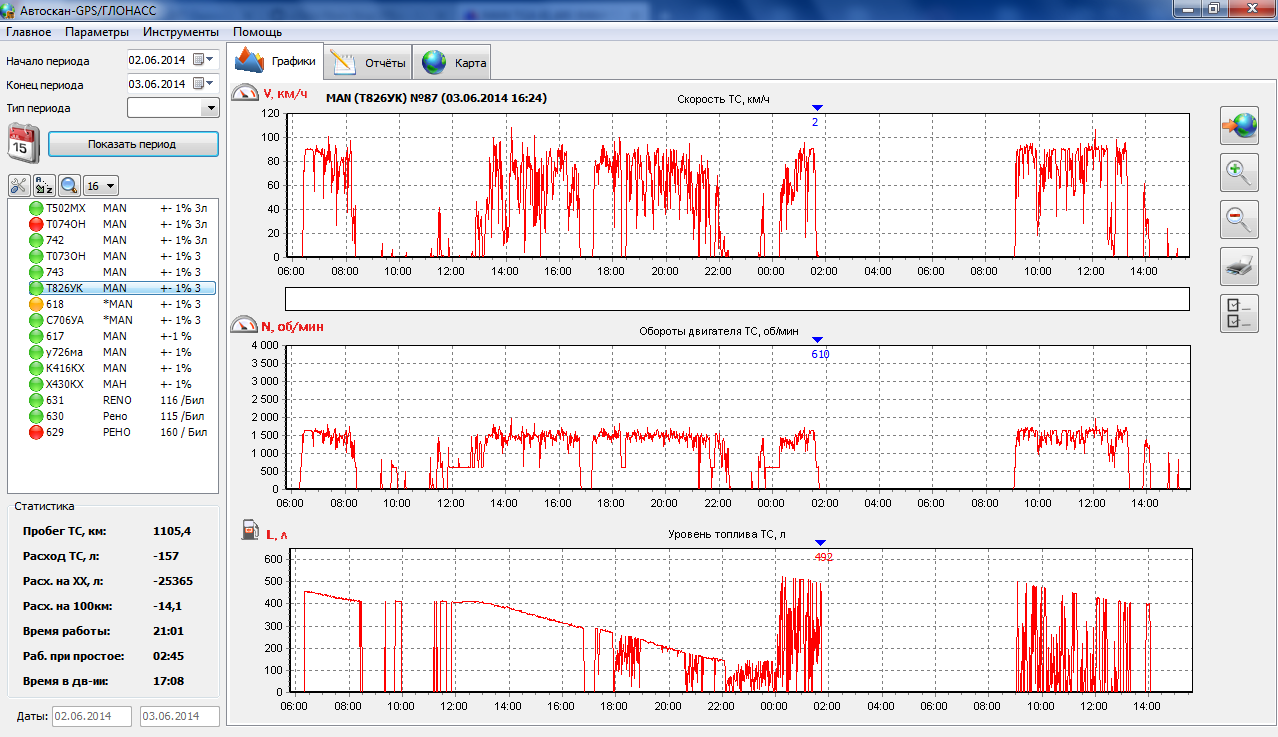Expand the Тип периода combo box

click(210, 108)
